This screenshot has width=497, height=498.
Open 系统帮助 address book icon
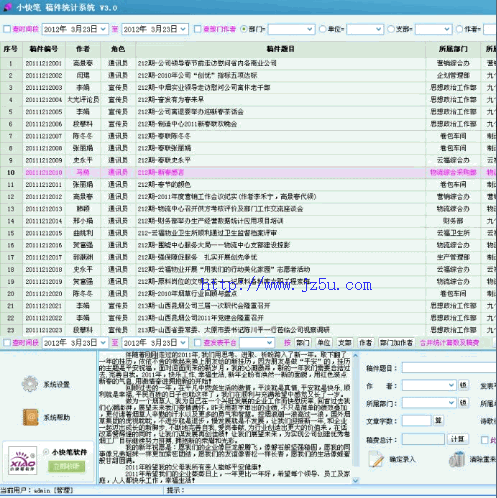tap(31, 417)
